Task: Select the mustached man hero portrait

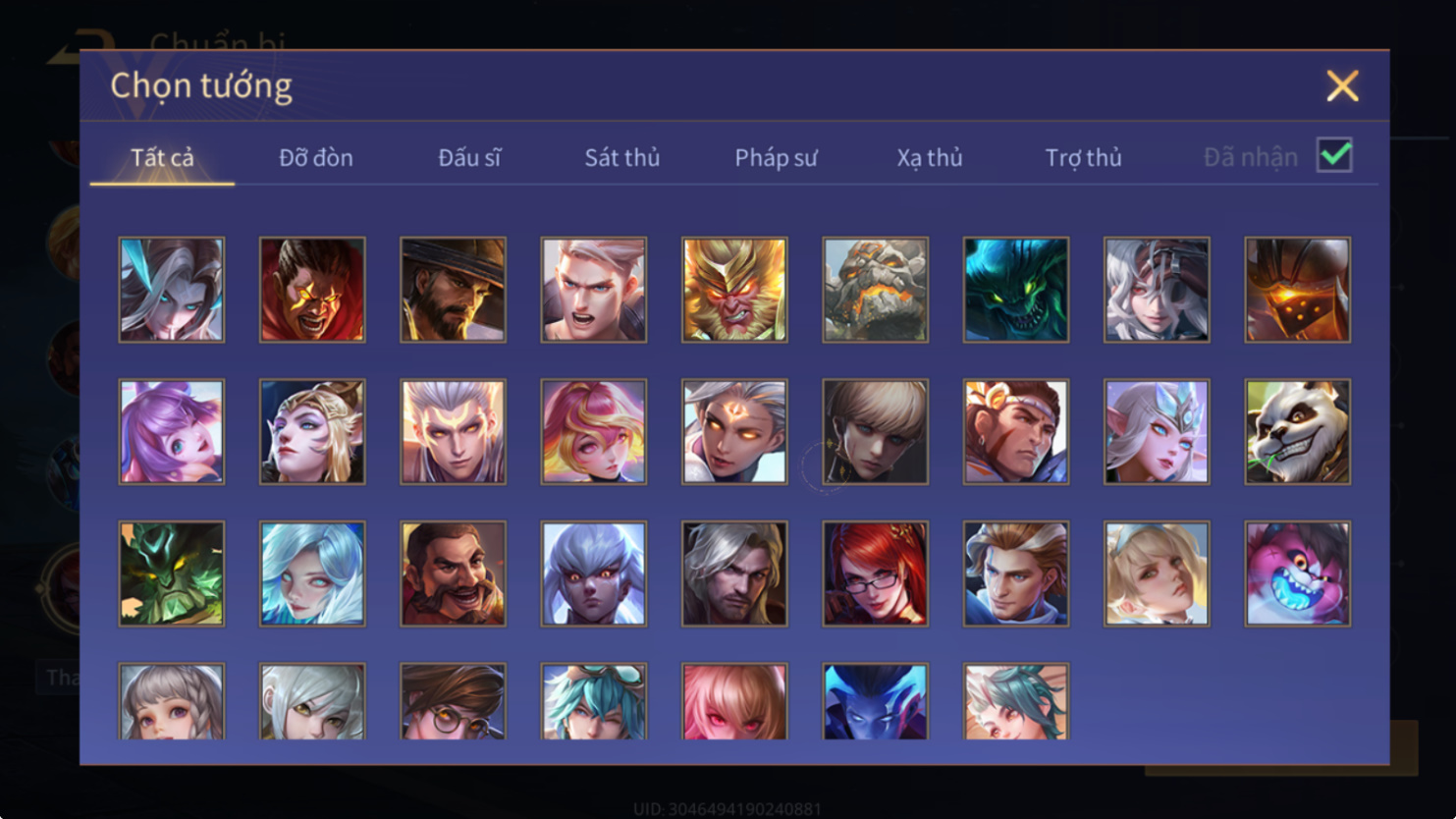Action: pos(453,573)
